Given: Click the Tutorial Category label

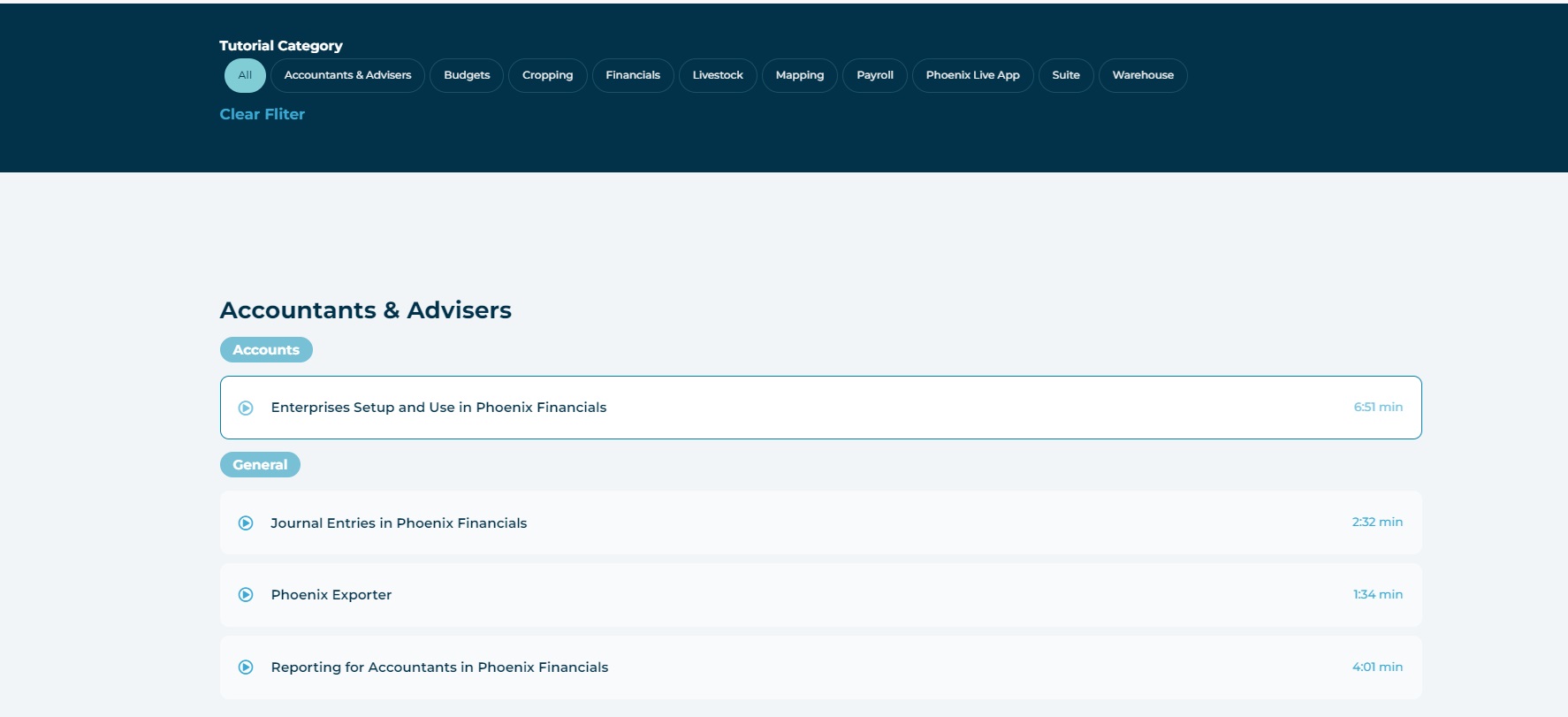Looking at the screenshot, I should click(x=281, y=46).
